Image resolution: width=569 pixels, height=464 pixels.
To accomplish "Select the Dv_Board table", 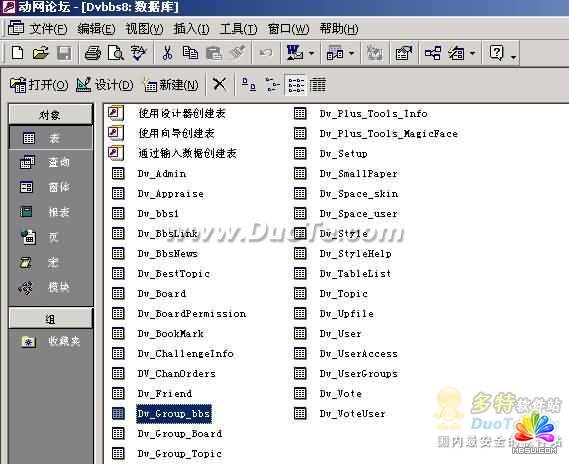I will [x=162, y=293].
